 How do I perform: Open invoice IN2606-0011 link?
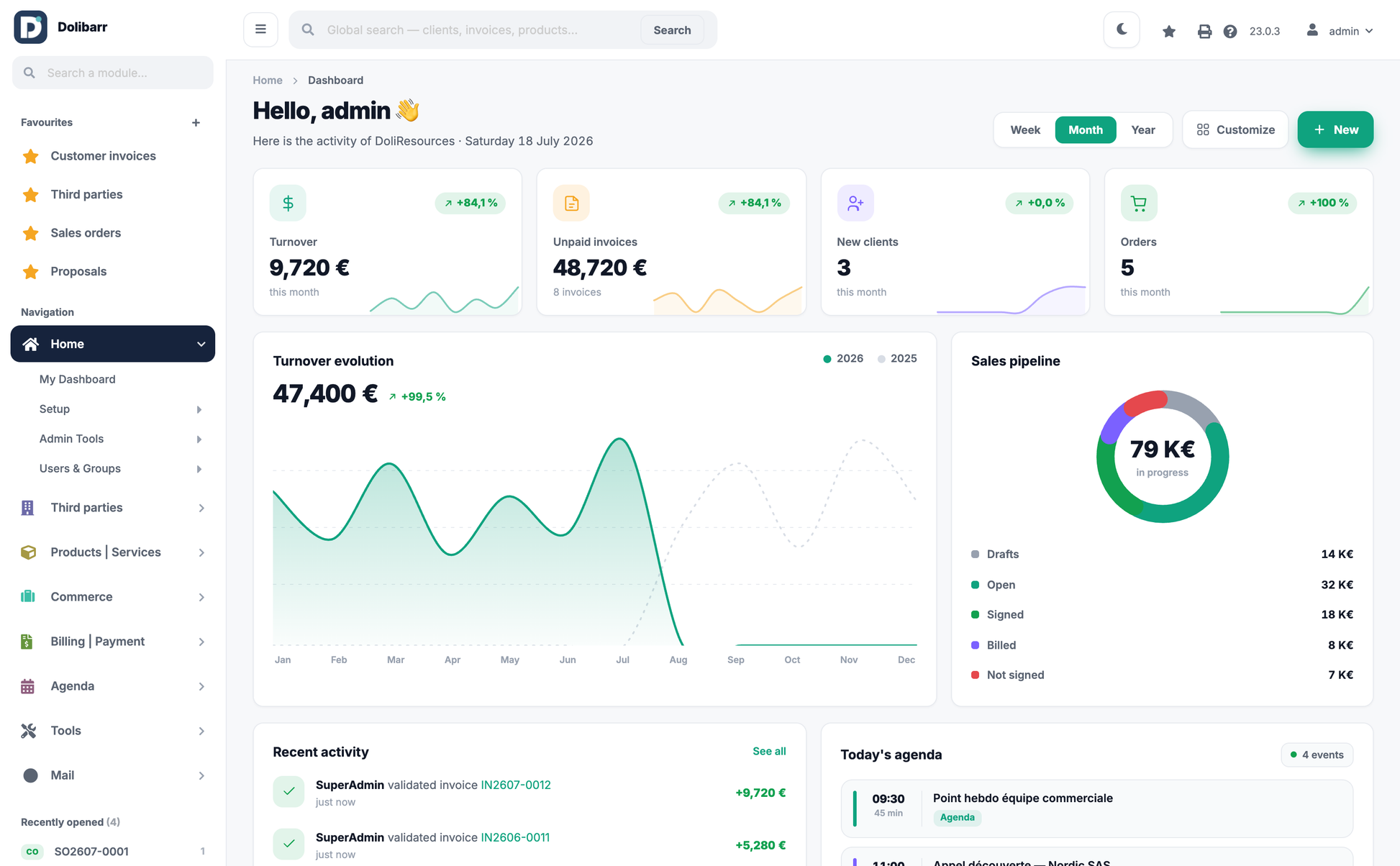coord(515,838)
